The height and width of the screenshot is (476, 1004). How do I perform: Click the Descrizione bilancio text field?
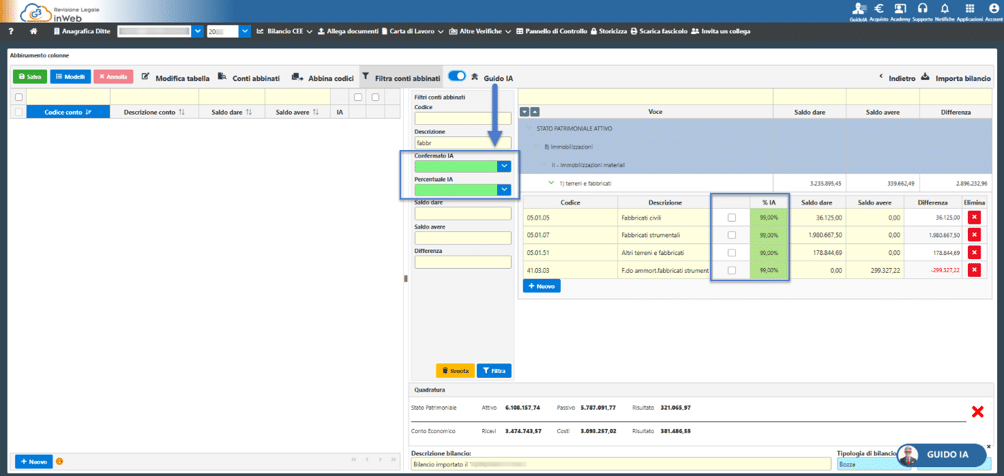click(620, 464)
